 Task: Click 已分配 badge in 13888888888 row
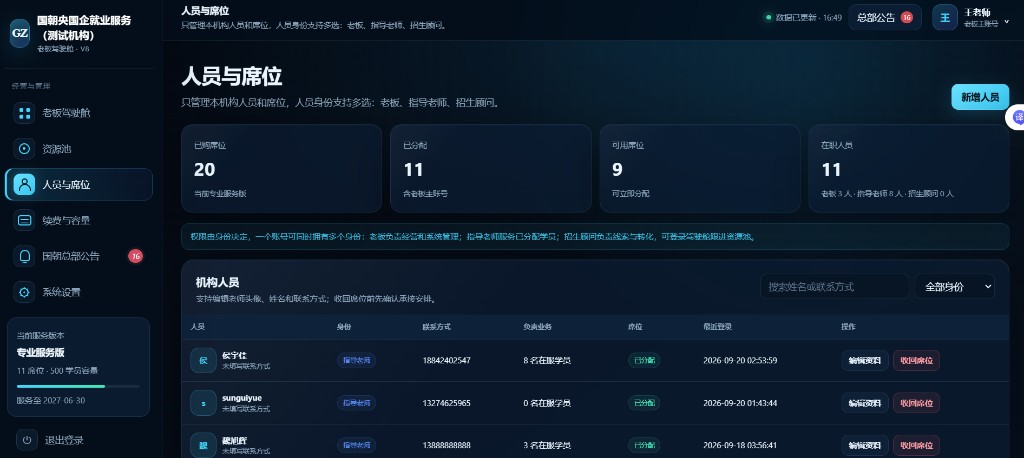(643, 445)
